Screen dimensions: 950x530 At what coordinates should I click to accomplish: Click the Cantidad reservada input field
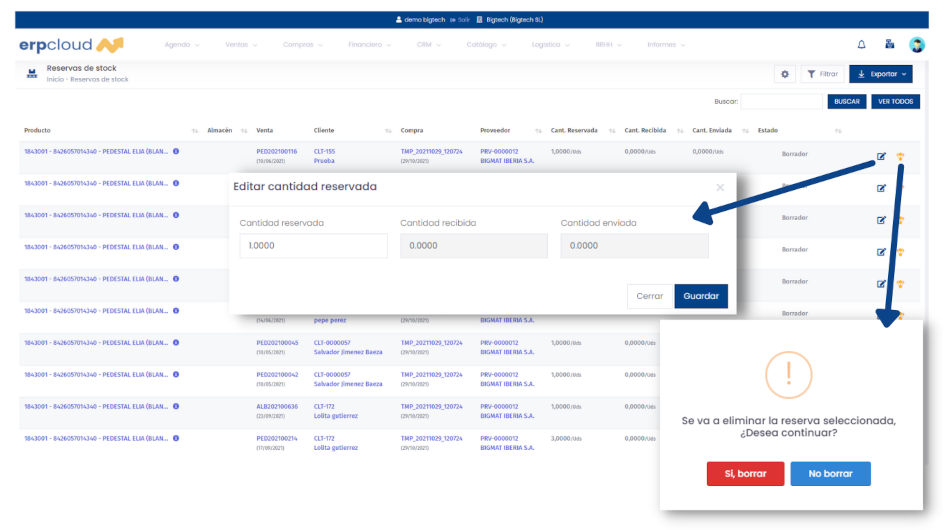coord(313,246)
